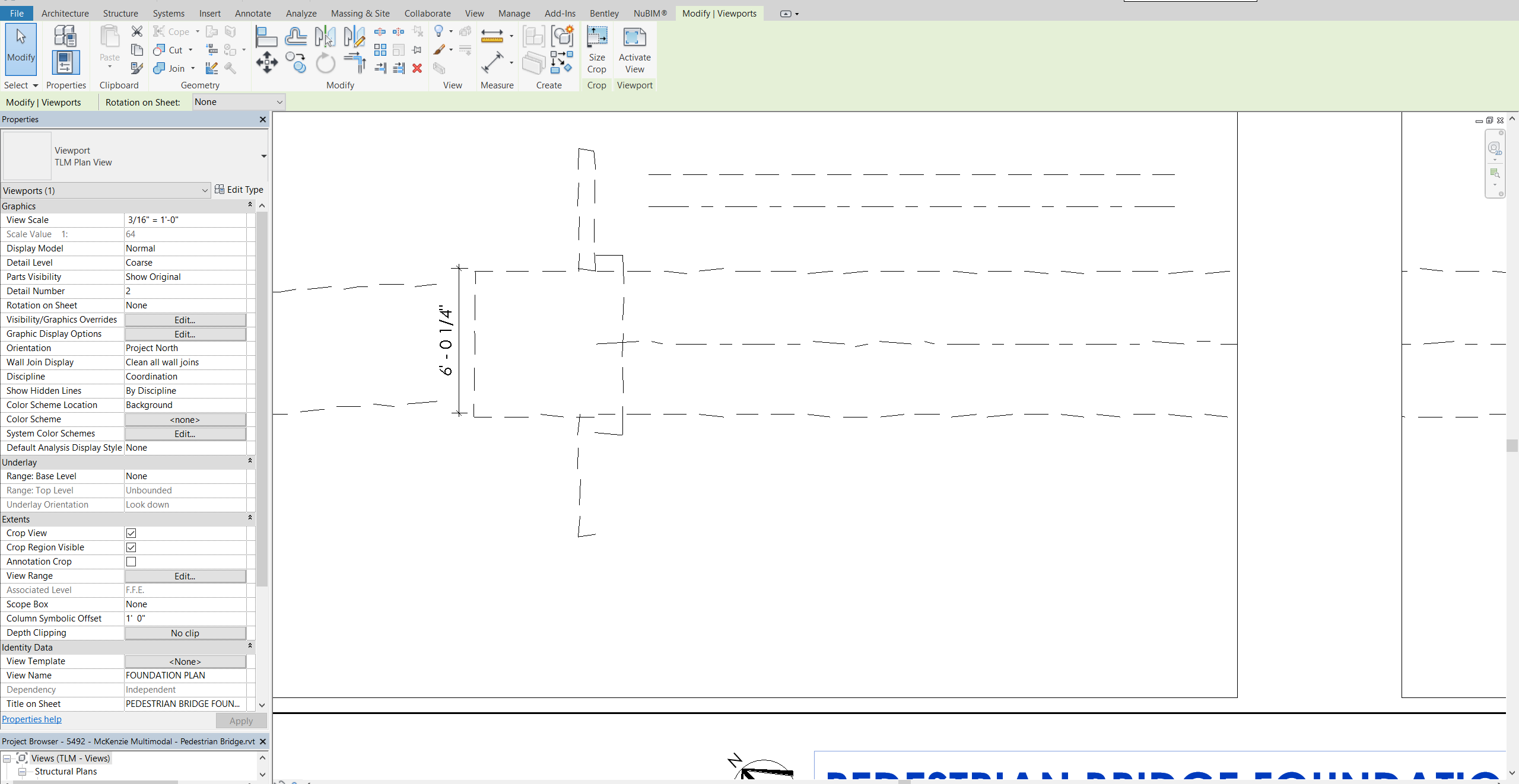Select the Move tool
The width and height of the screenshot is (1519, 784).
[x=266, y=62]
